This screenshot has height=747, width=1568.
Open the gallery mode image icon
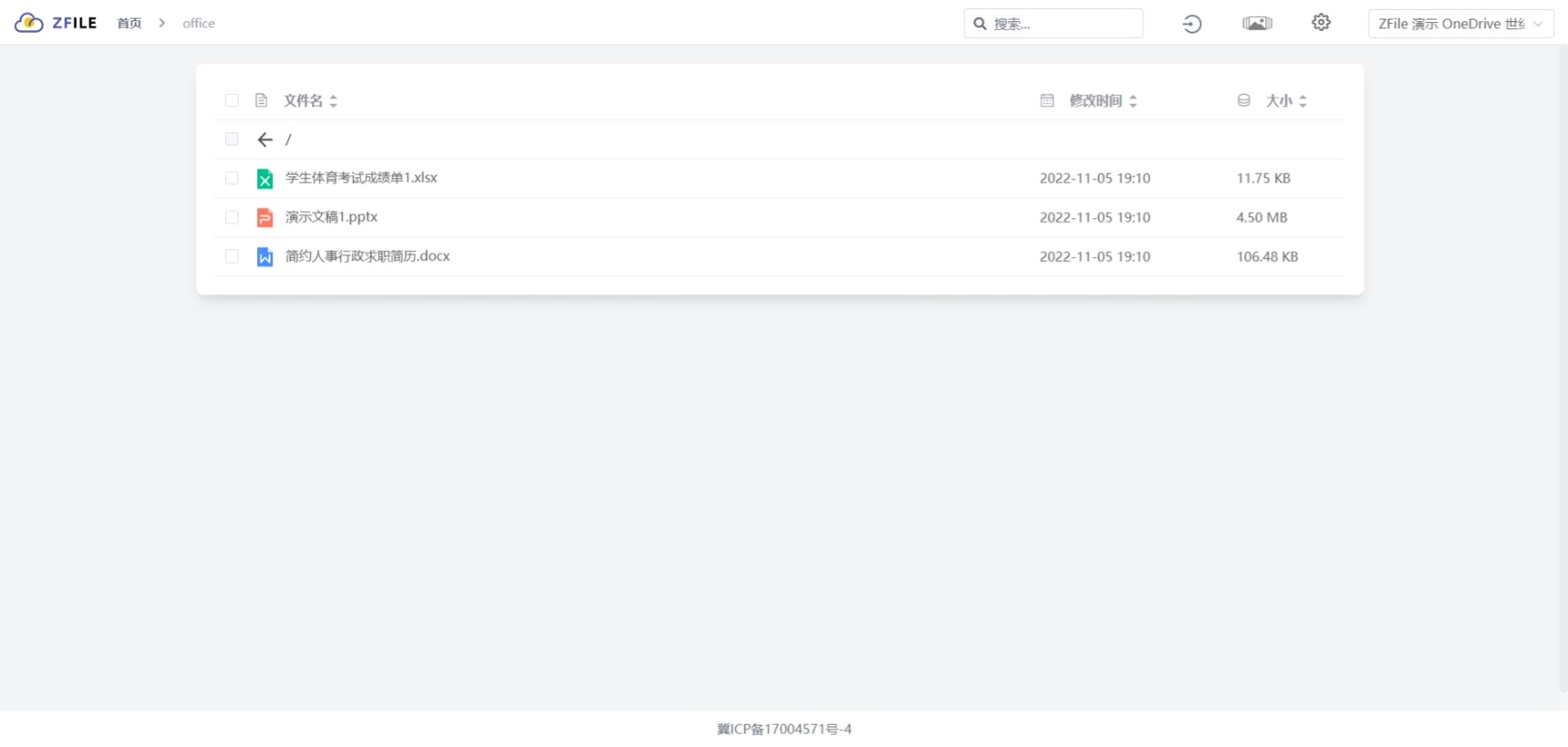click(1257, 23)
